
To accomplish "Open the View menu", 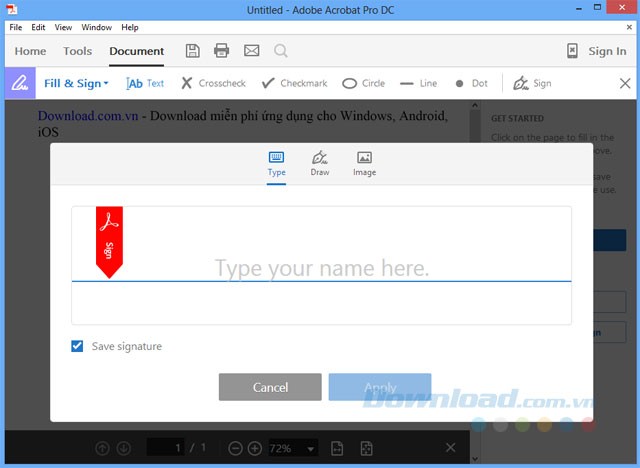I will [63, 27].
